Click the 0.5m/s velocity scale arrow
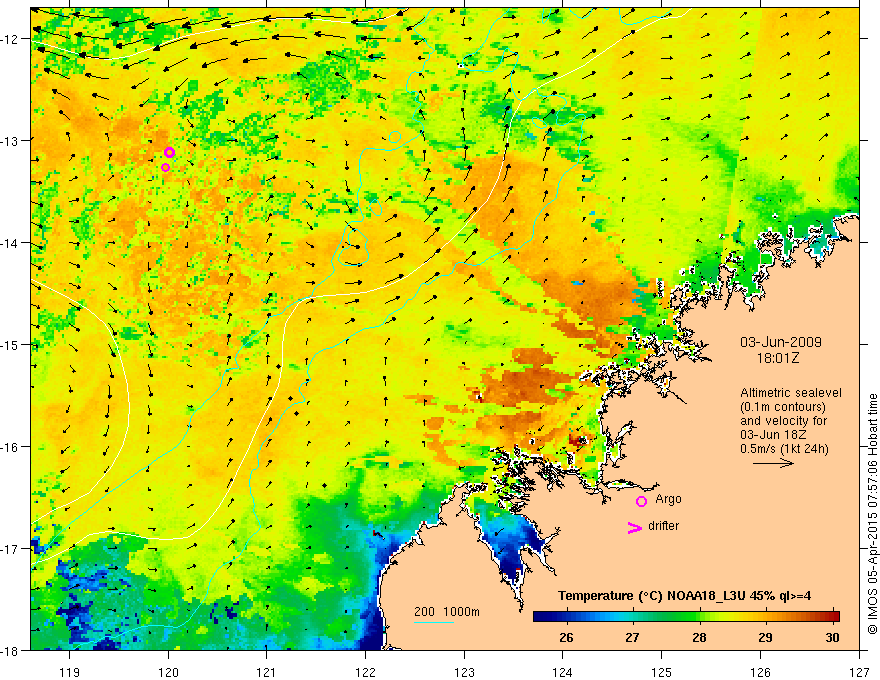 click(x=773, y=463)
